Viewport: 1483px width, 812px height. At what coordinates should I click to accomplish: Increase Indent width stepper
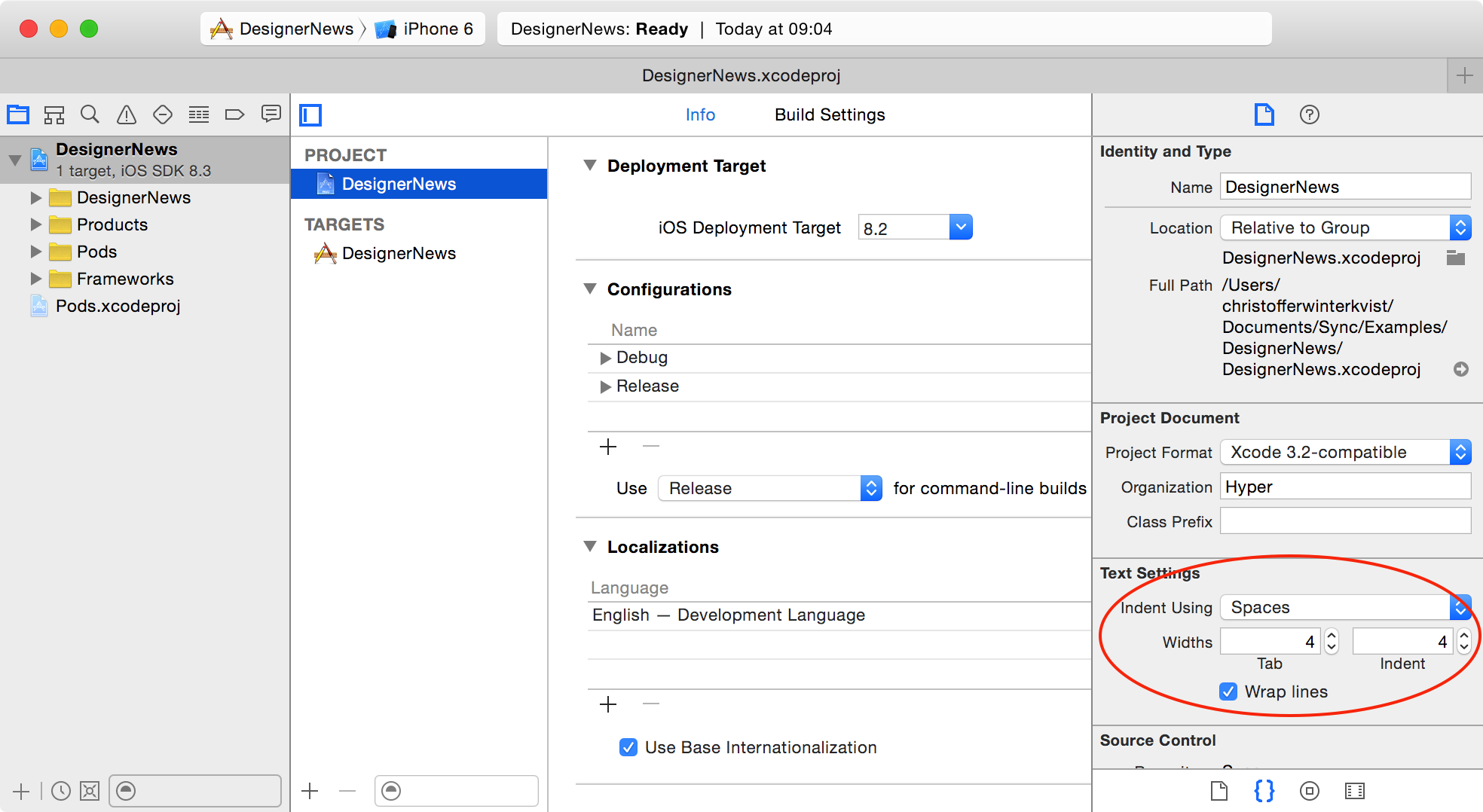(x=1464, y=636)
